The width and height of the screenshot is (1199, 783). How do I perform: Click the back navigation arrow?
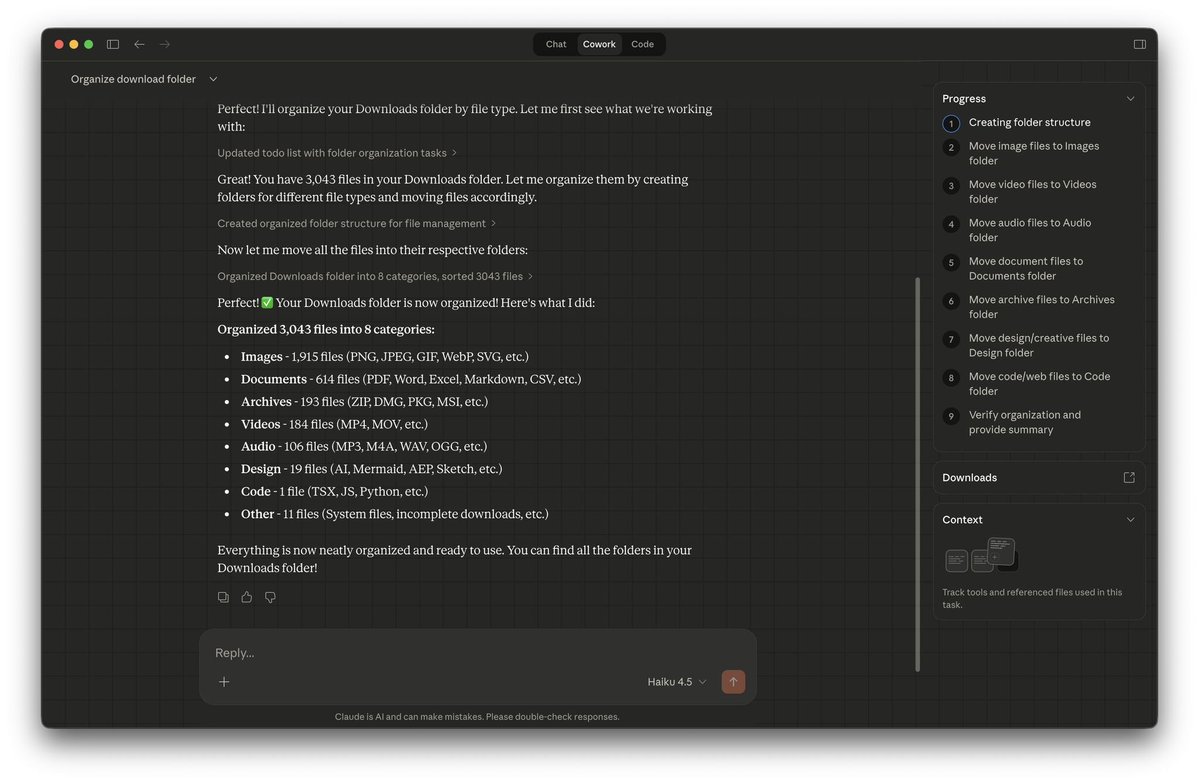point(139,44)
